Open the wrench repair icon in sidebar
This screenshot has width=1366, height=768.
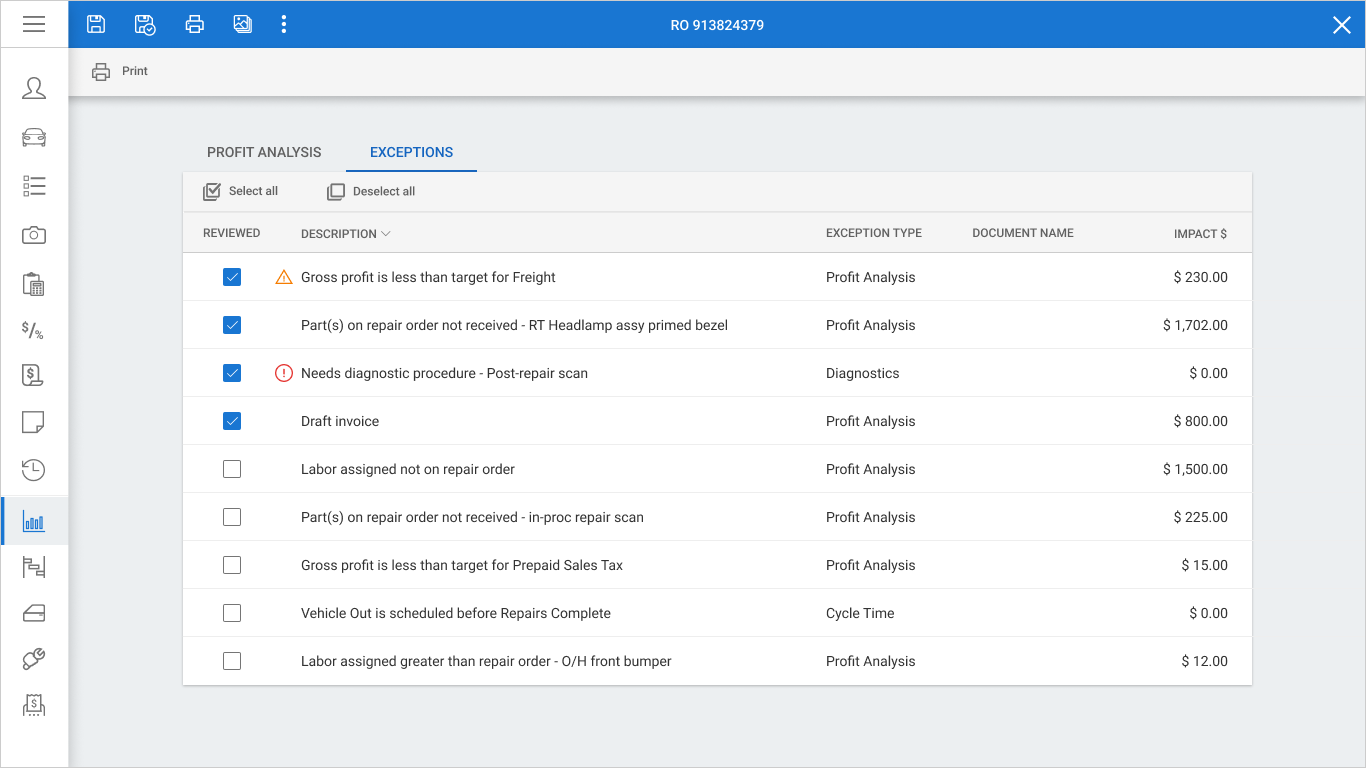tap(34, 659)
